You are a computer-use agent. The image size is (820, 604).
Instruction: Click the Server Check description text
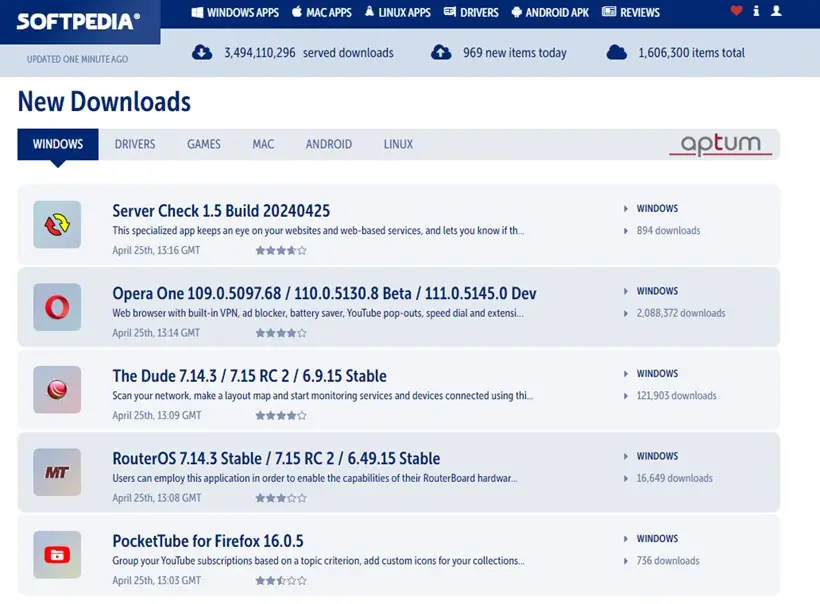point(318,231)
